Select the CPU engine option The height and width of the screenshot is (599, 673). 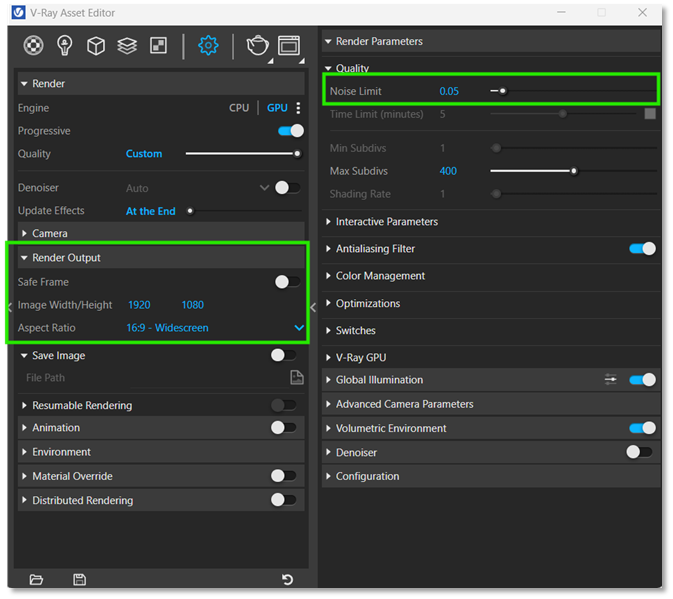[x=239, y=108]
